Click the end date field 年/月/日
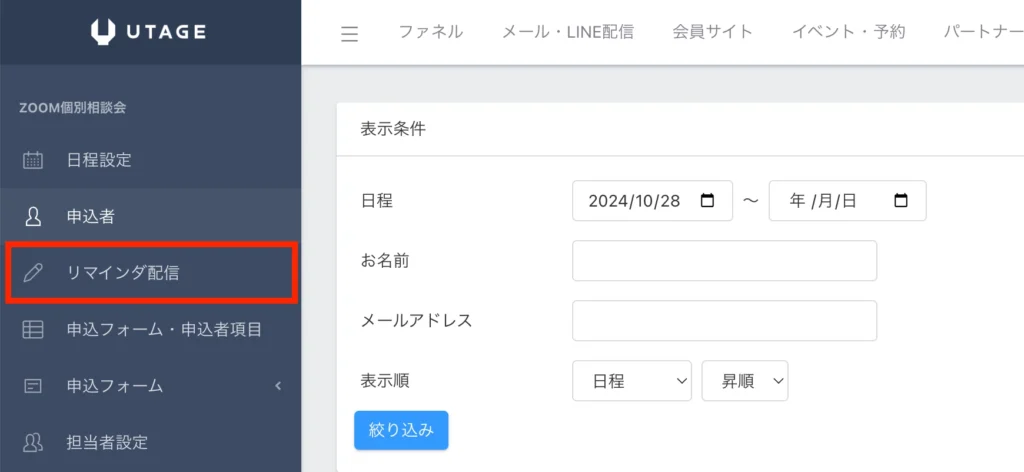Viewport: 1024px width, 472px height. point(848,201)
